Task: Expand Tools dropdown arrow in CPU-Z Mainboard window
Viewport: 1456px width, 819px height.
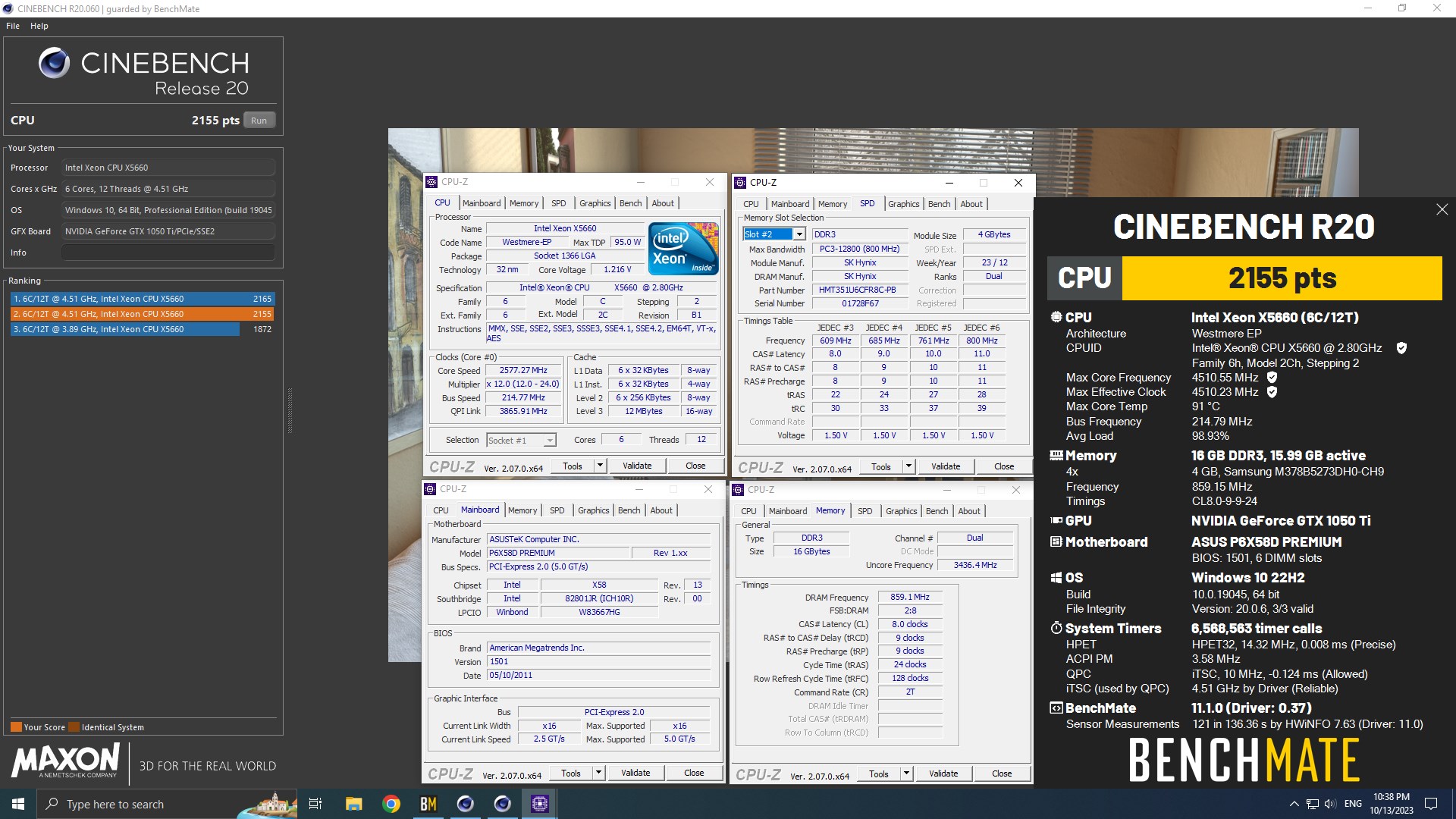Action: click(x=598, y=773)
